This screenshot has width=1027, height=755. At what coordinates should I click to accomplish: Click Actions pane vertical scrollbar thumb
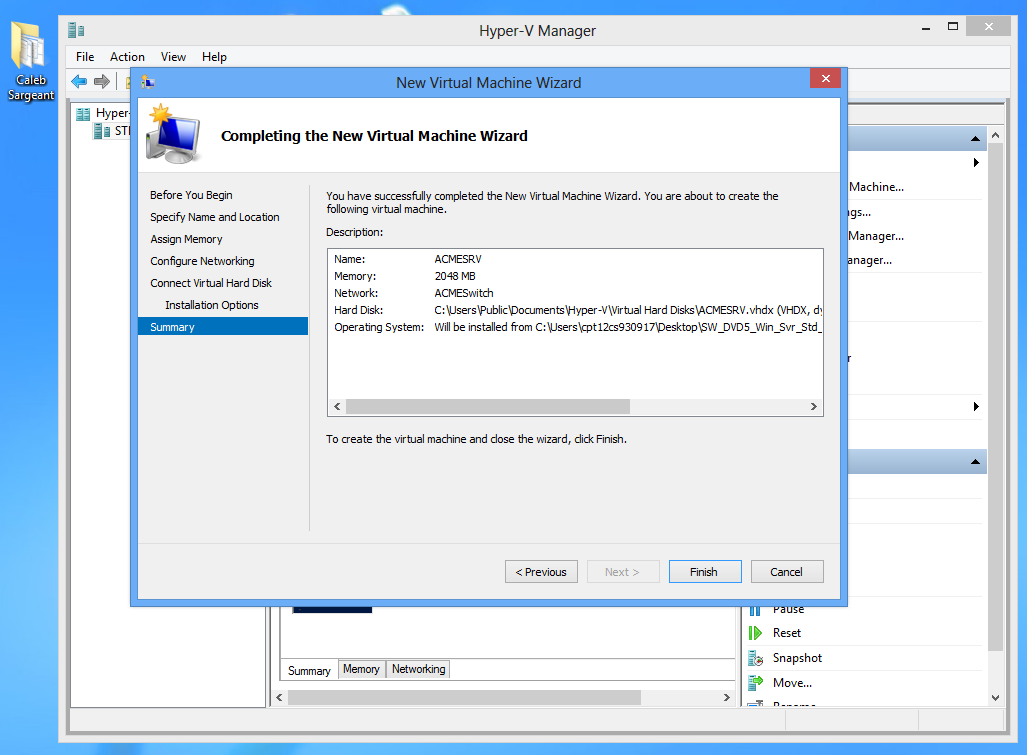pyautogui.click(x=996, y=397)
